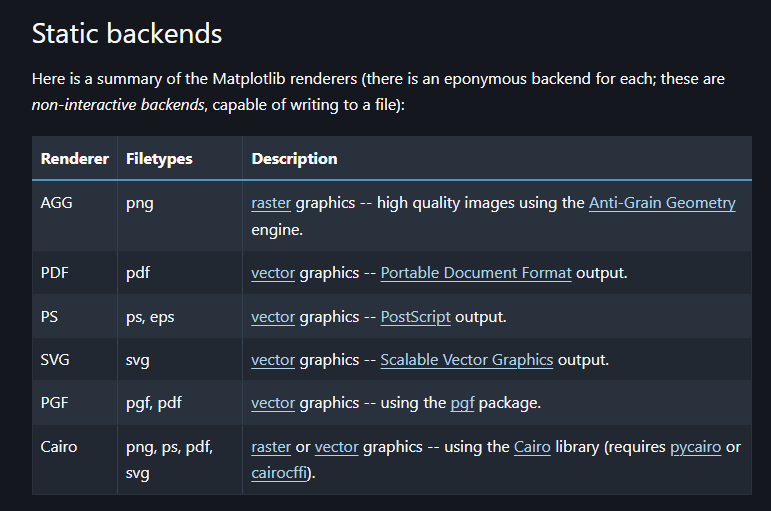The width and height of the screenshot is (771, 511).
Task: Open the raster link in the AGG row
Action: click(x=271, y=203)
